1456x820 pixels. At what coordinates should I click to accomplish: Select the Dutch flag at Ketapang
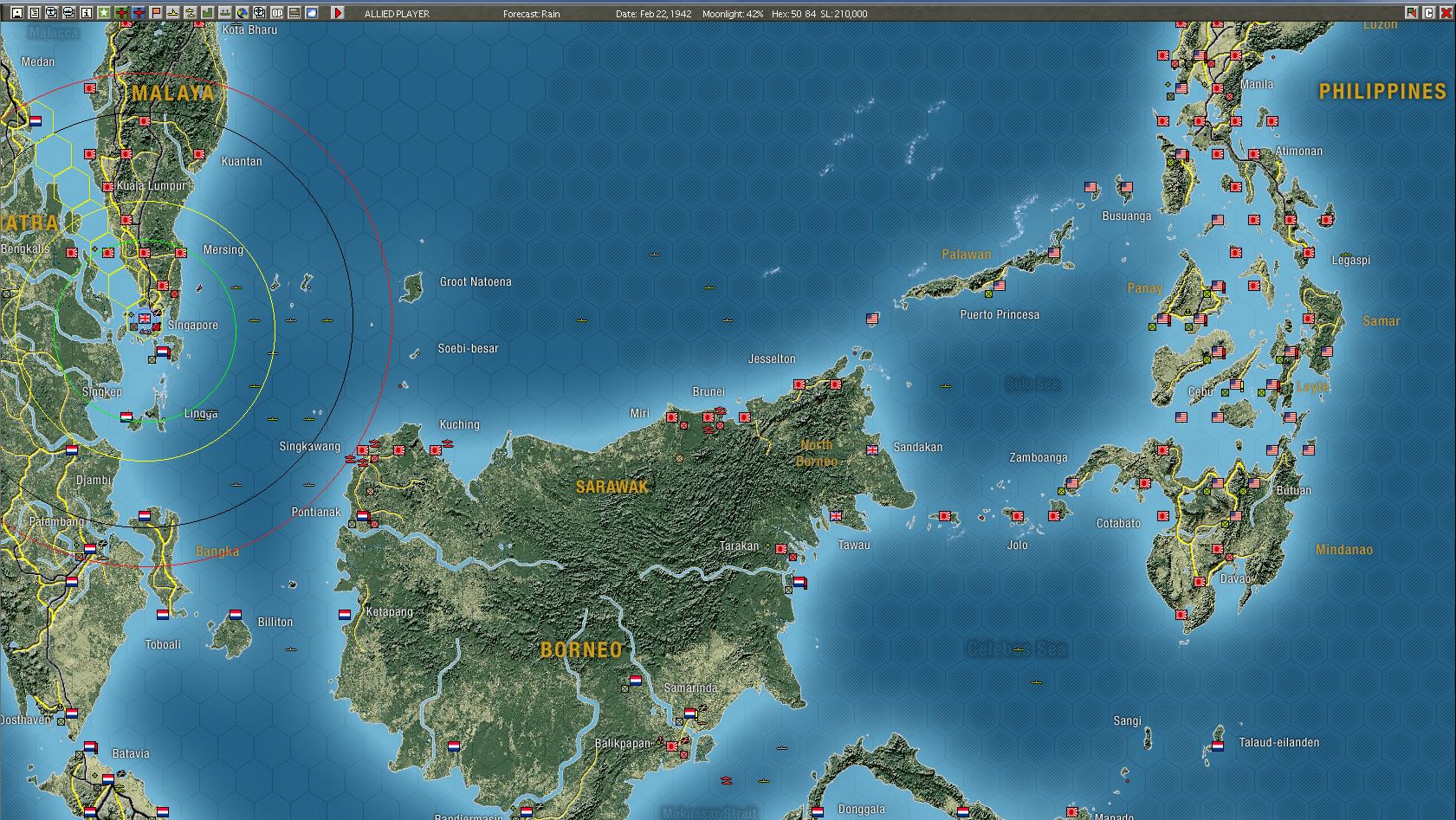tap(345, 615)
